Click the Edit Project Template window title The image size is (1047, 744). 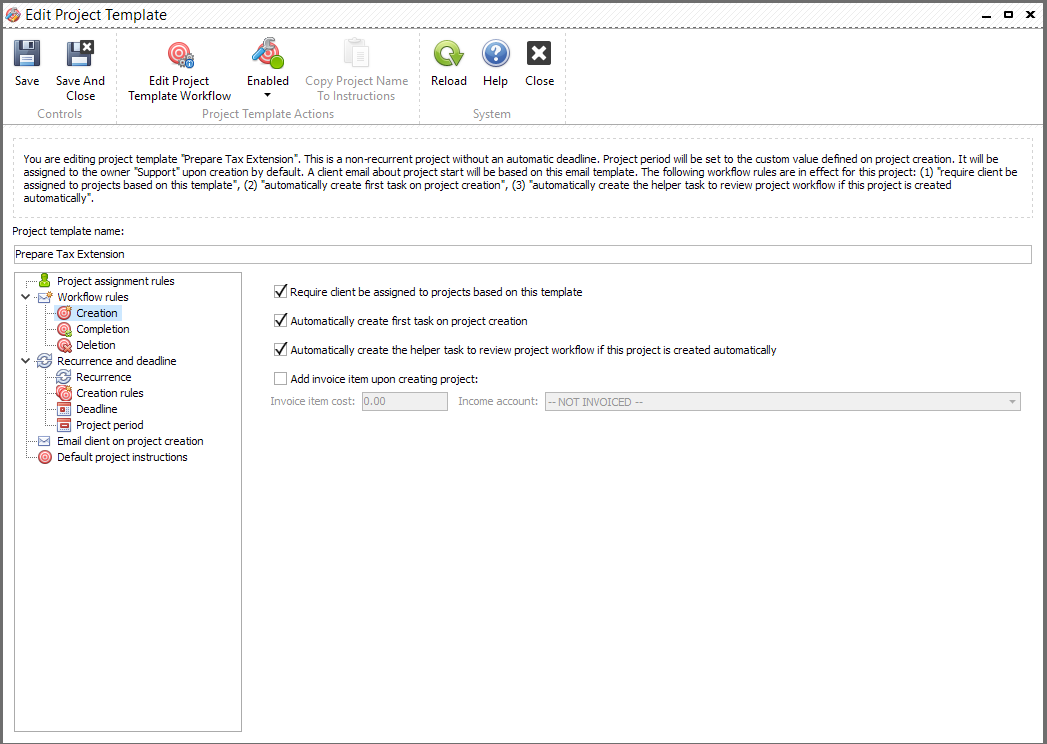click(x=96, y=15)
